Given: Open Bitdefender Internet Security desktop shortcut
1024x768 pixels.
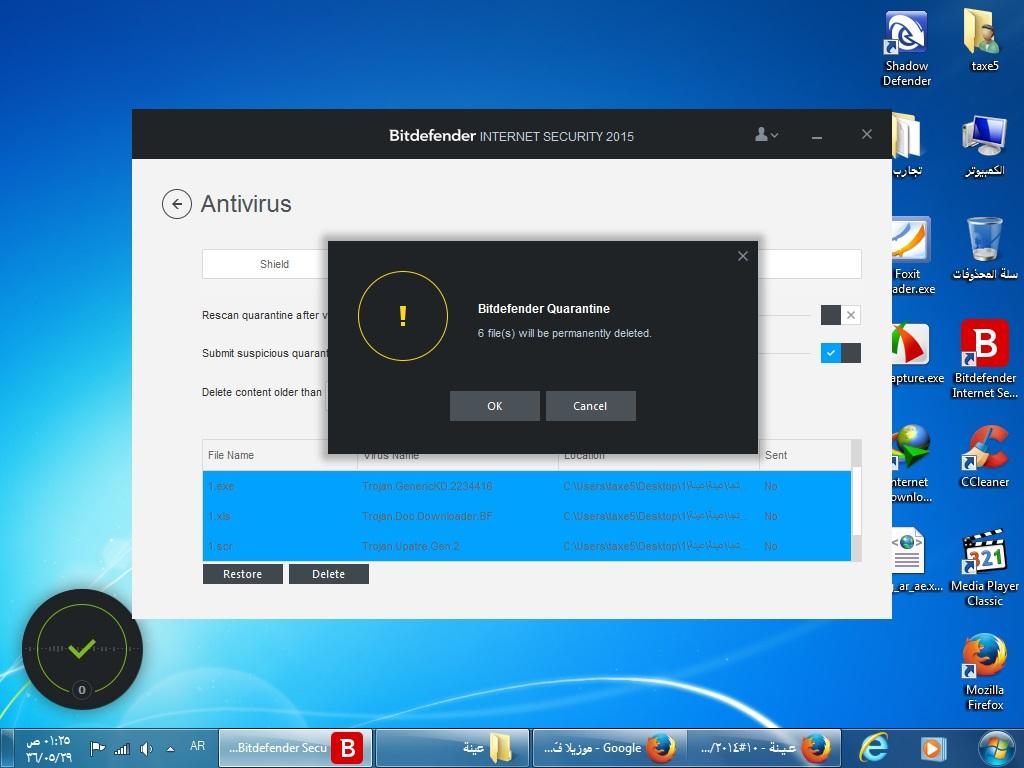Looking at the screenshot, I should click(x=984, y=360).
